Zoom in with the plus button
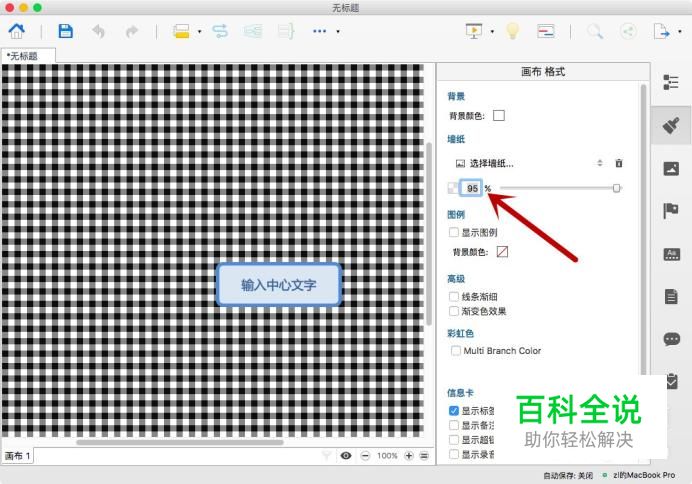This screenshot has width=692, height=484. (409, 456)
